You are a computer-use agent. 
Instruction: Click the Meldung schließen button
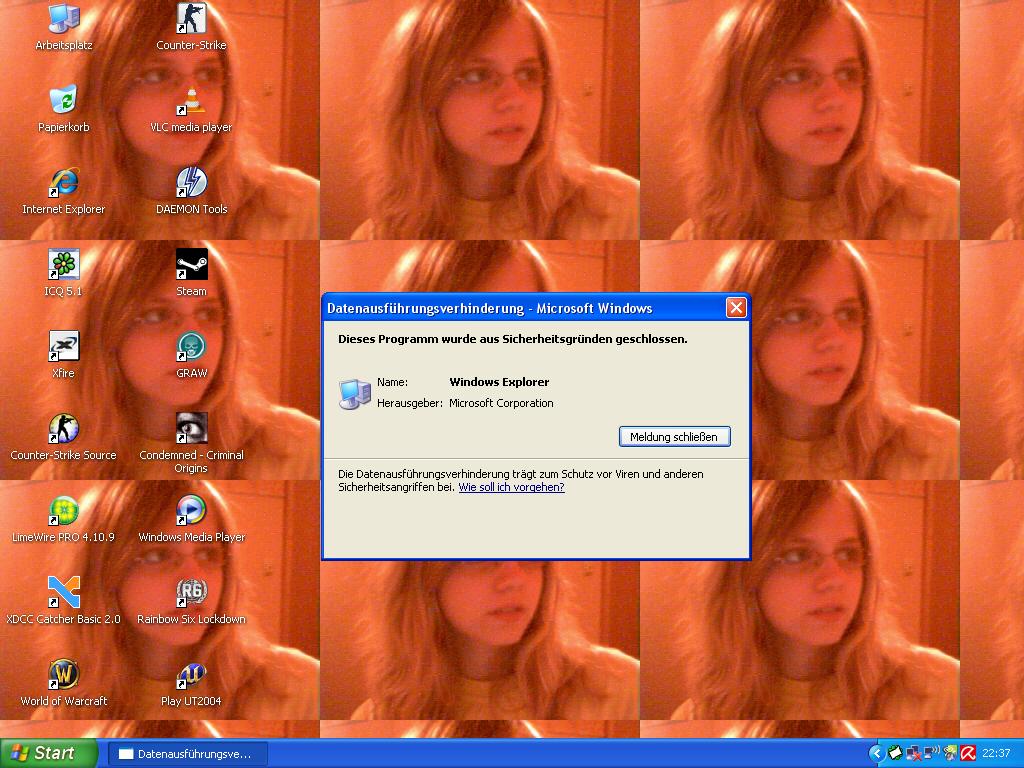pyautogui.click(x=675, y=437)
